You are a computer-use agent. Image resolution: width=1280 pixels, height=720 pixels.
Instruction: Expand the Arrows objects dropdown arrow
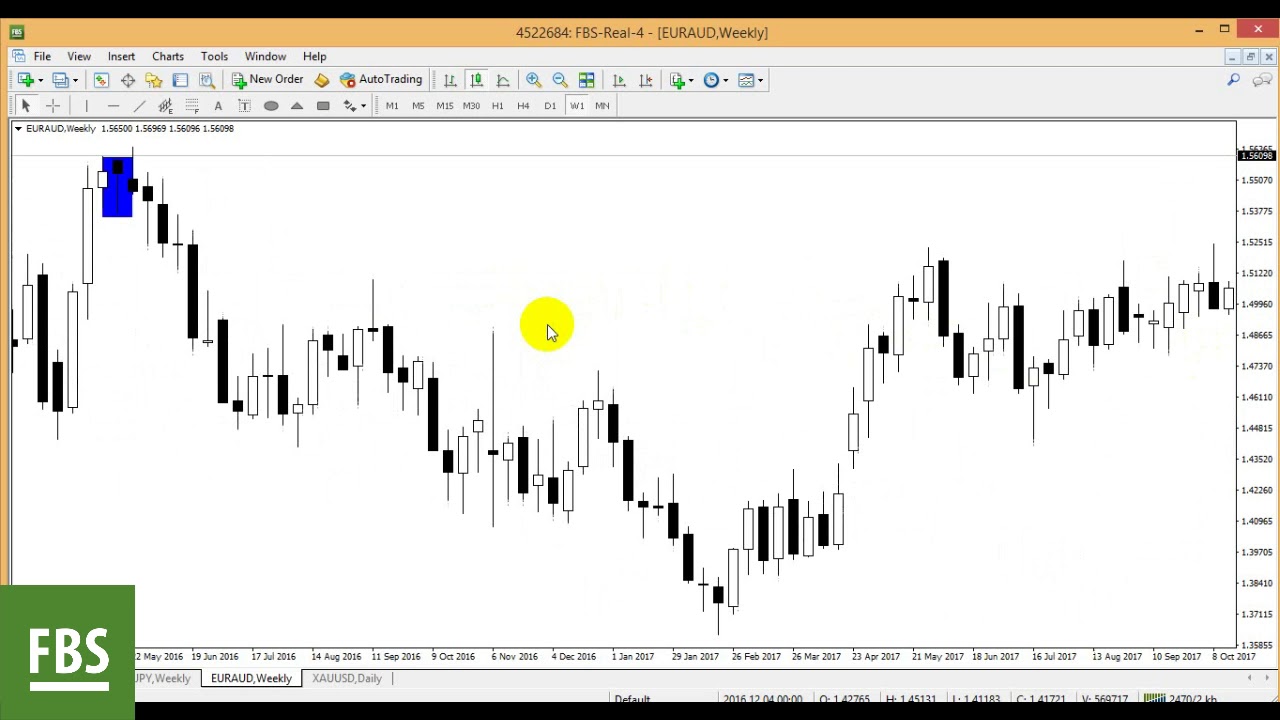[363, 106]
